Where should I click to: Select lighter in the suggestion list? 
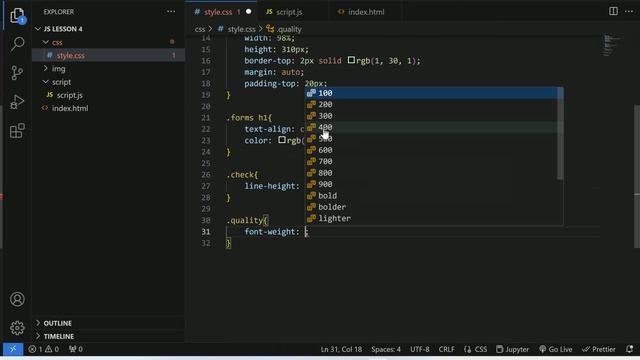(x=431, y=219)
